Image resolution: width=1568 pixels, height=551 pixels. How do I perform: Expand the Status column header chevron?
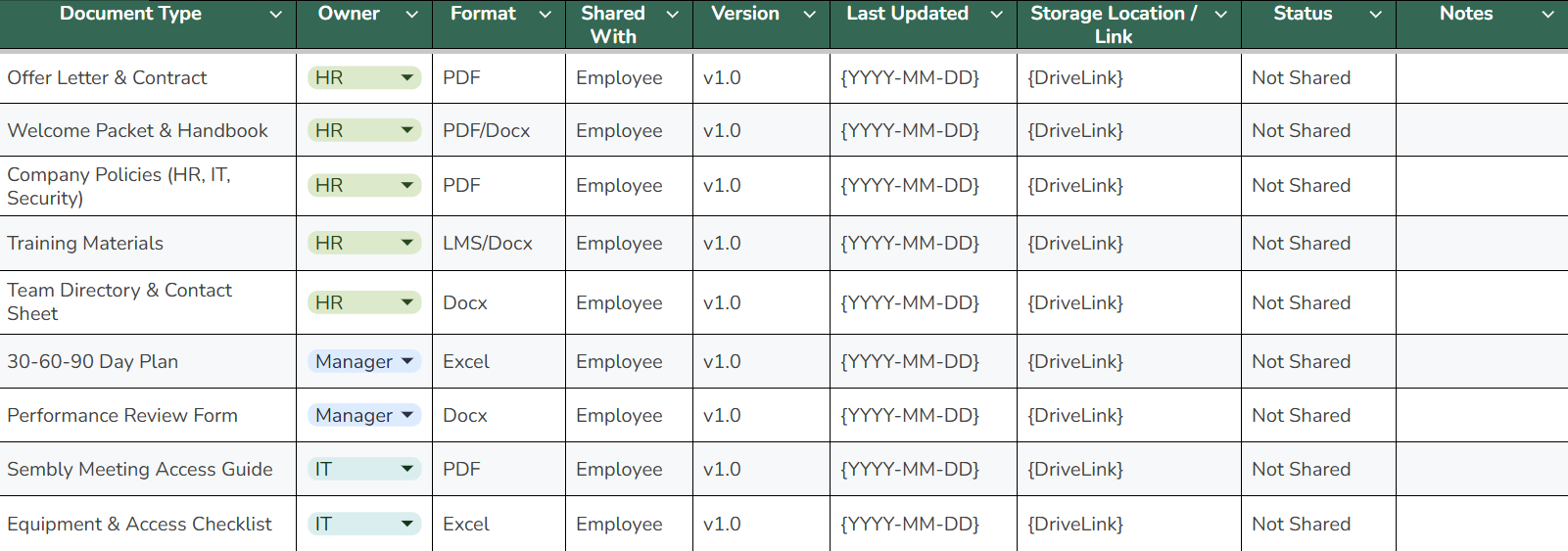1376,15
